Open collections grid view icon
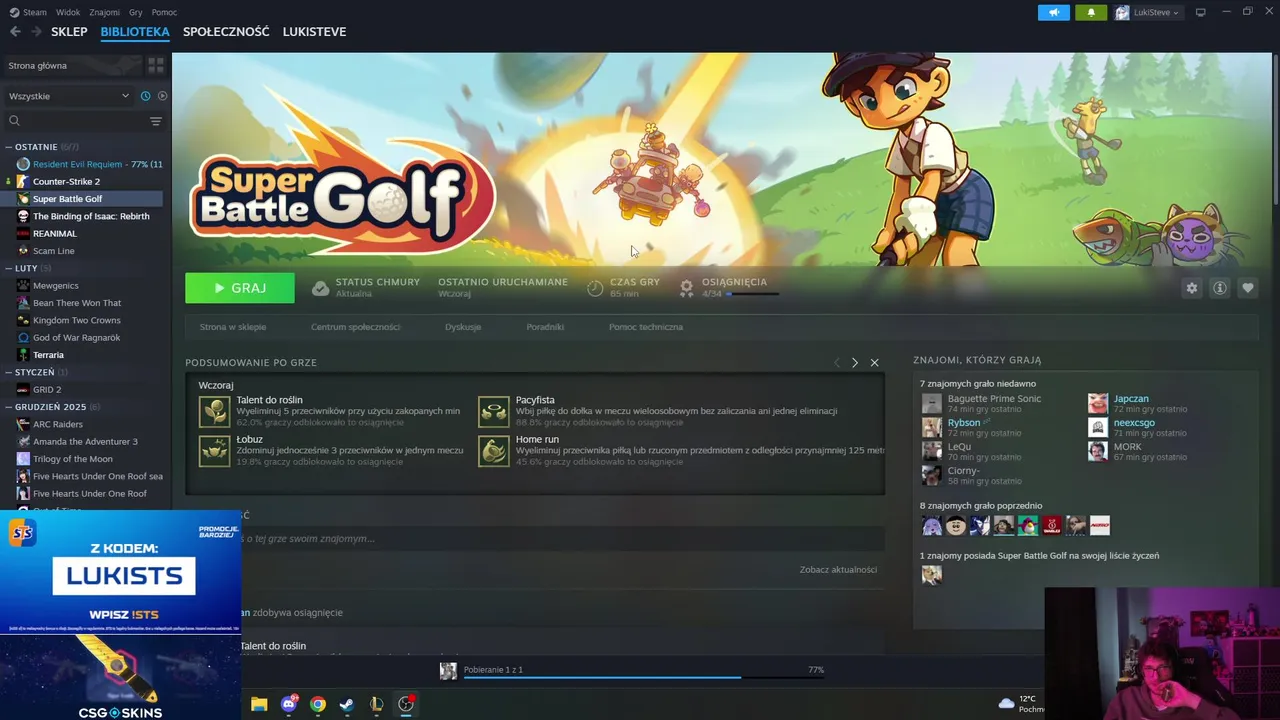 (156, 65)
